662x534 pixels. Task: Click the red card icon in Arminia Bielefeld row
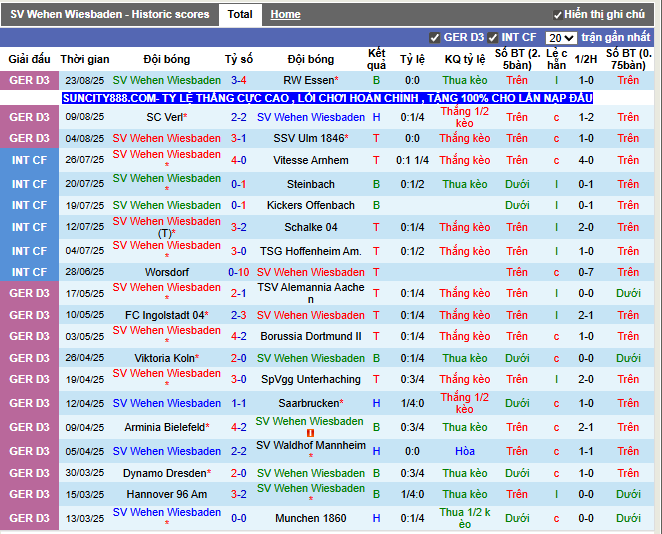tap(310, 433)
